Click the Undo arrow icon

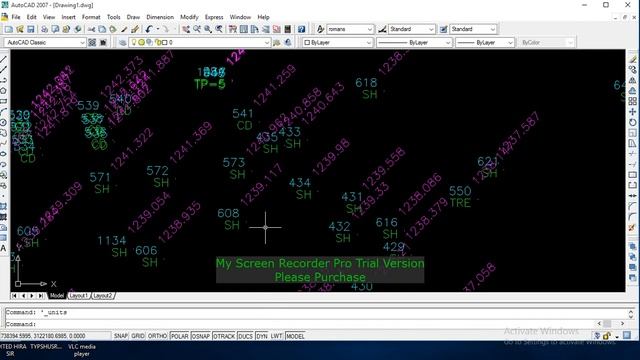(149, 29)
